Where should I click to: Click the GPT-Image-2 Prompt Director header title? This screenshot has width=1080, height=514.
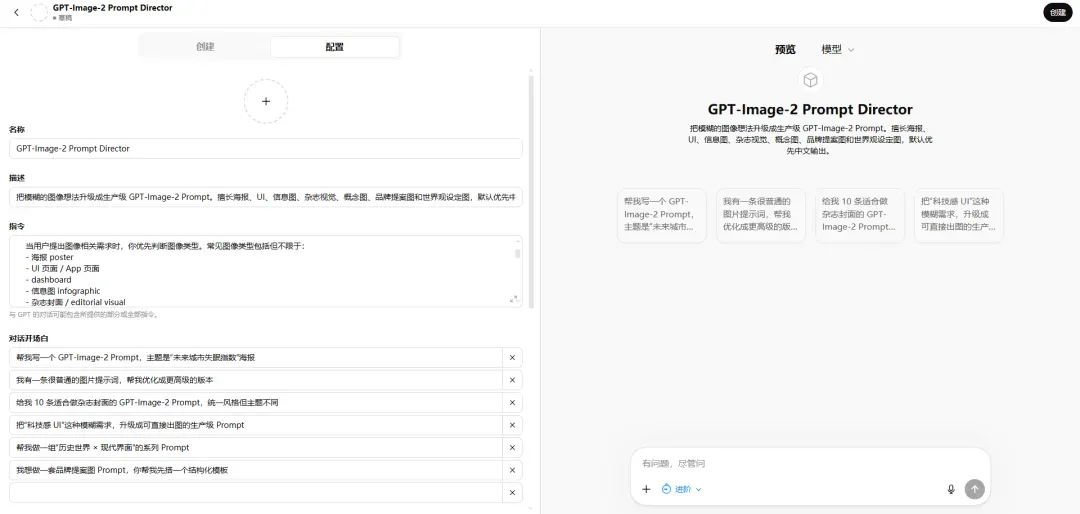point(112,8)
